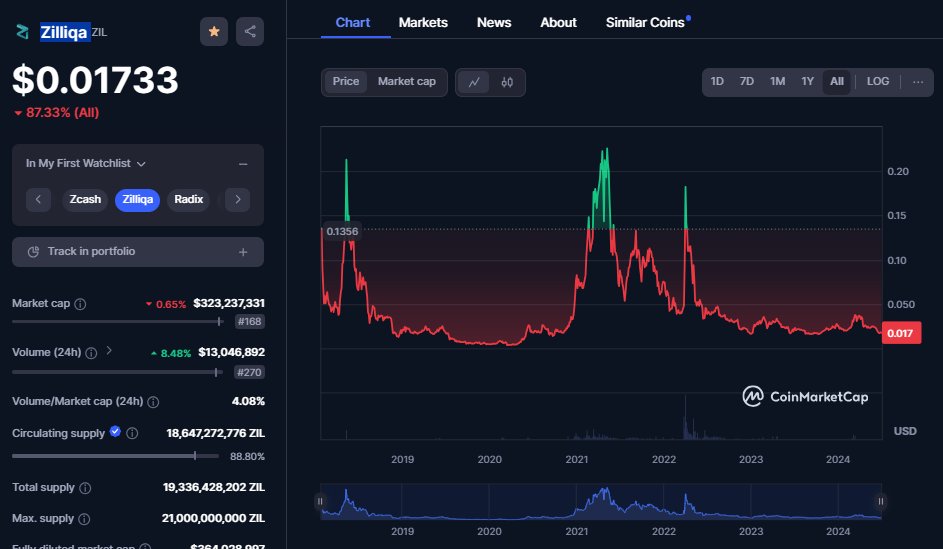Click the plus icon in Track in portfolio
943x549 pixels.
click(x=243, y=252)
